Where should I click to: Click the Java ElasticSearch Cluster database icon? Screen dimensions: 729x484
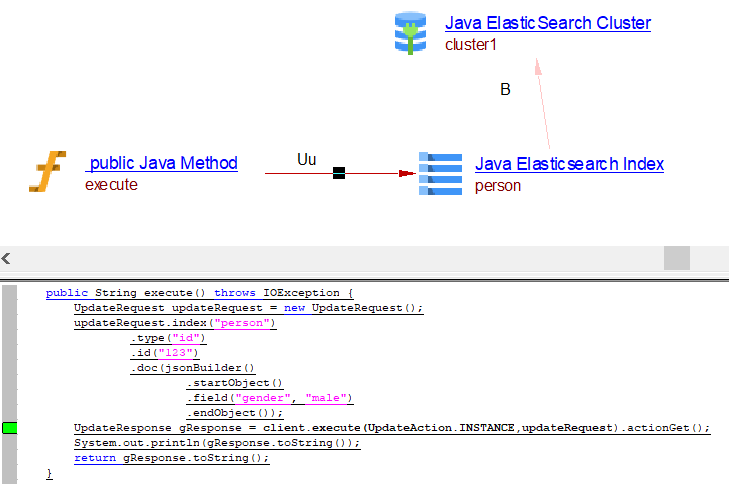[410, 33]
